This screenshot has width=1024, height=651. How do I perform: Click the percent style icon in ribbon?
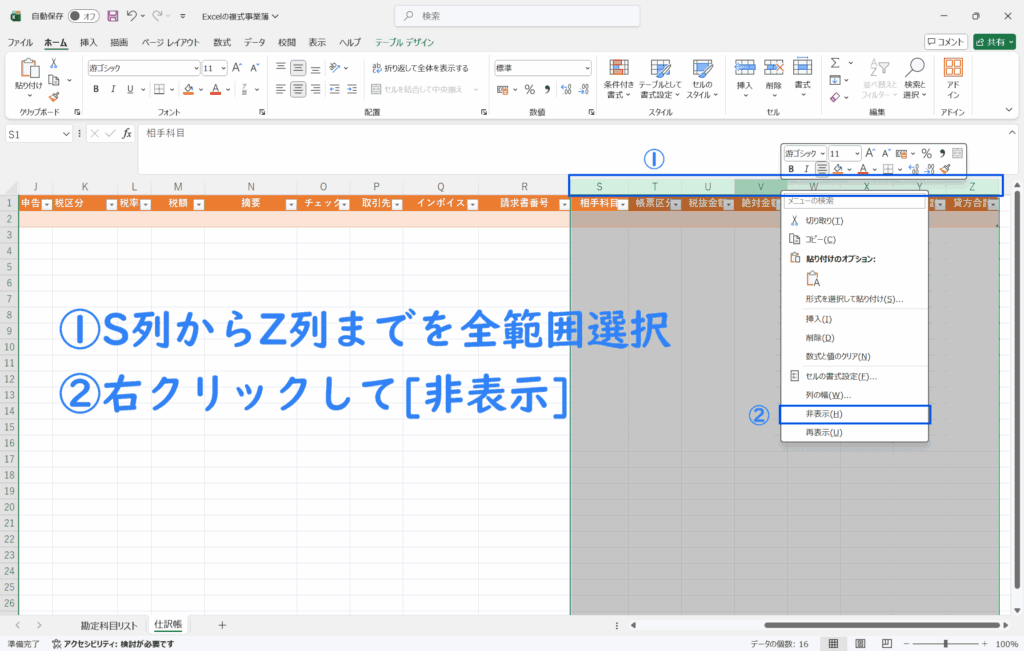(529, 89)
